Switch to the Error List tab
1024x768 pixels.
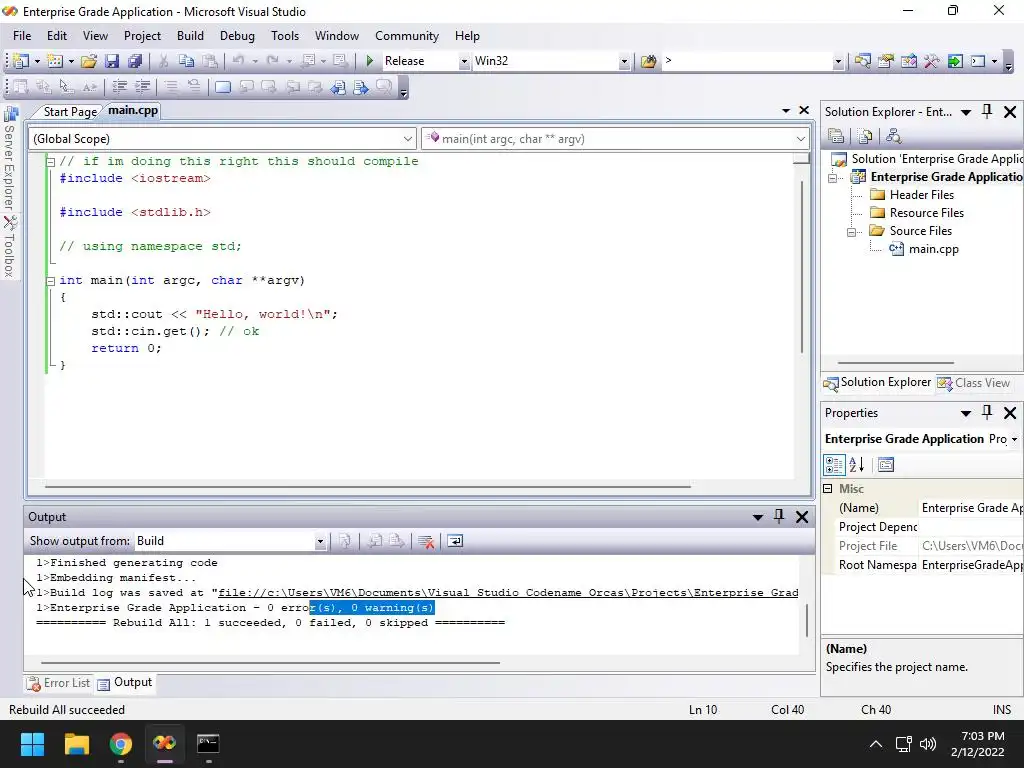[58, 683]
